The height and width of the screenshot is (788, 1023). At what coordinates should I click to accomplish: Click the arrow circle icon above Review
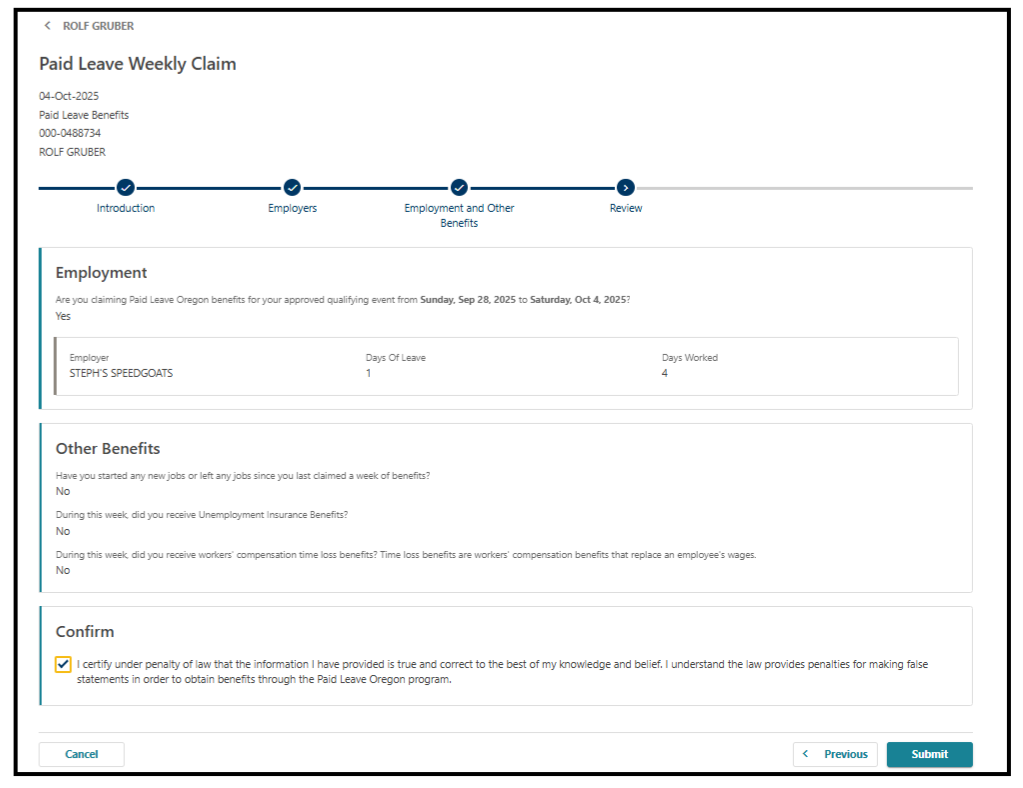point(625,187)
